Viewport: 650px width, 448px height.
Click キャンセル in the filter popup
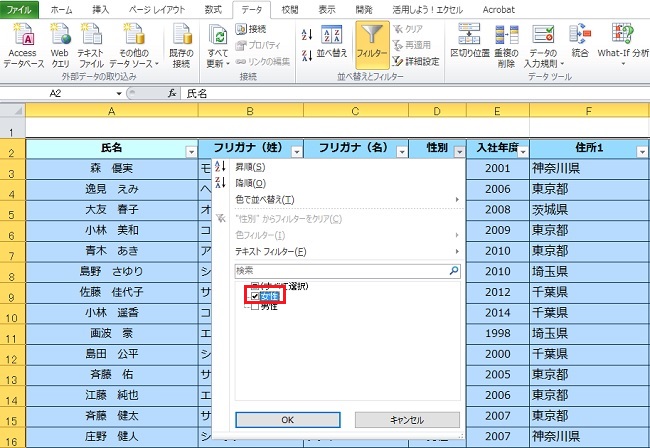pyautogui.click(x=407, y=420)
